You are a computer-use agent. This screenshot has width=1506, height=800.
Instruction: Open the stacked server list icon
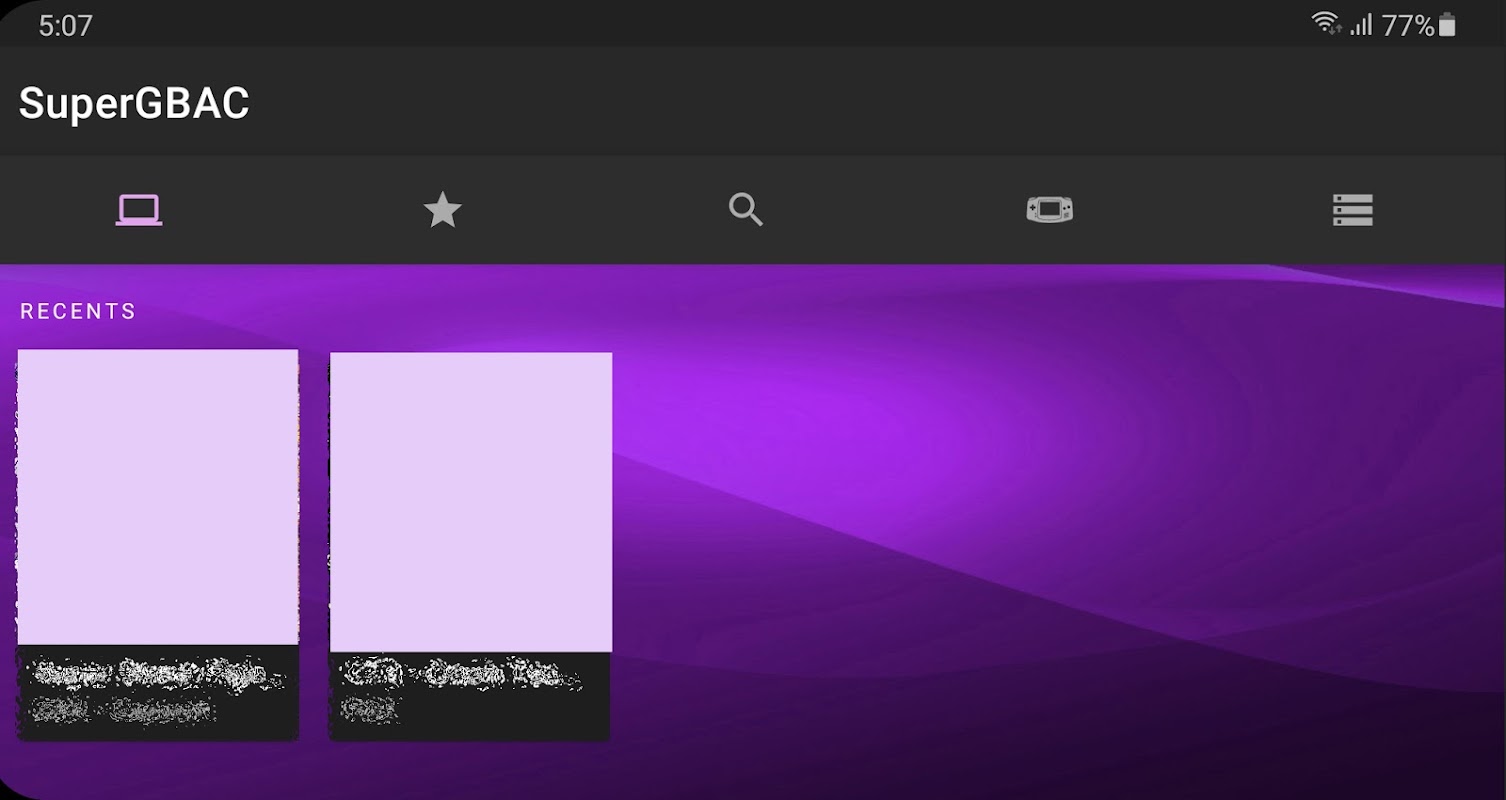click(x=1353, y=210)
